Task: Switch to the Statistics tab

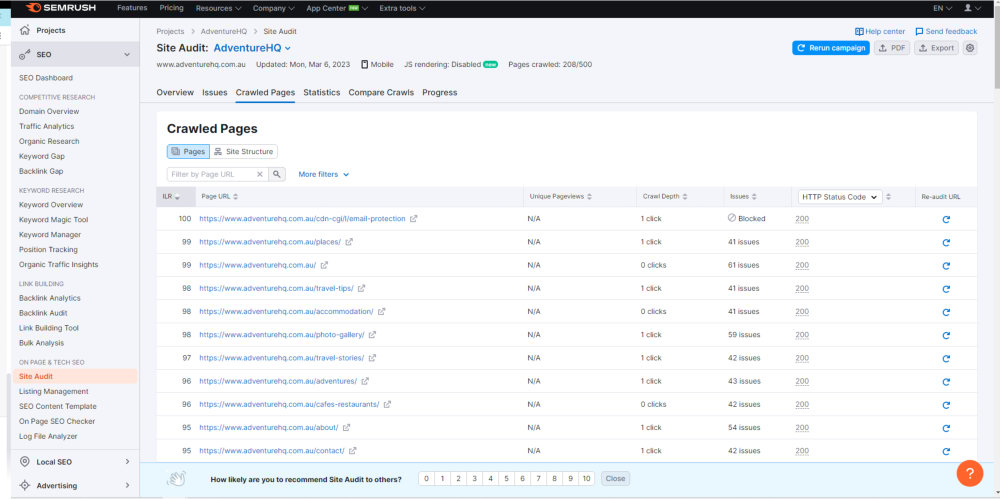Action: pyautogui.click(x=321, y=93)
